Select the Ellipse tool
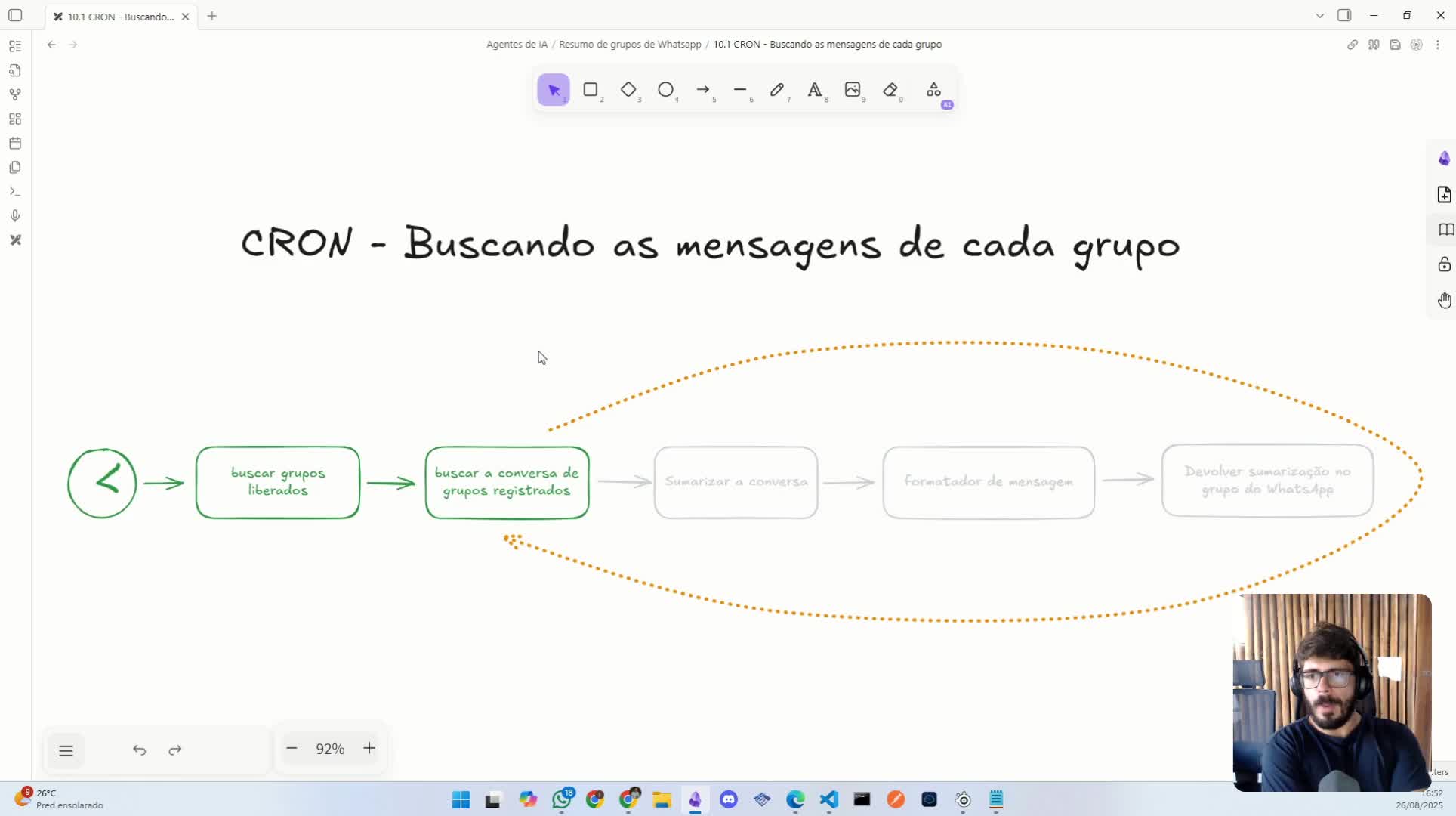Viewport: 1456px width, 816px height. click(667, 90)
